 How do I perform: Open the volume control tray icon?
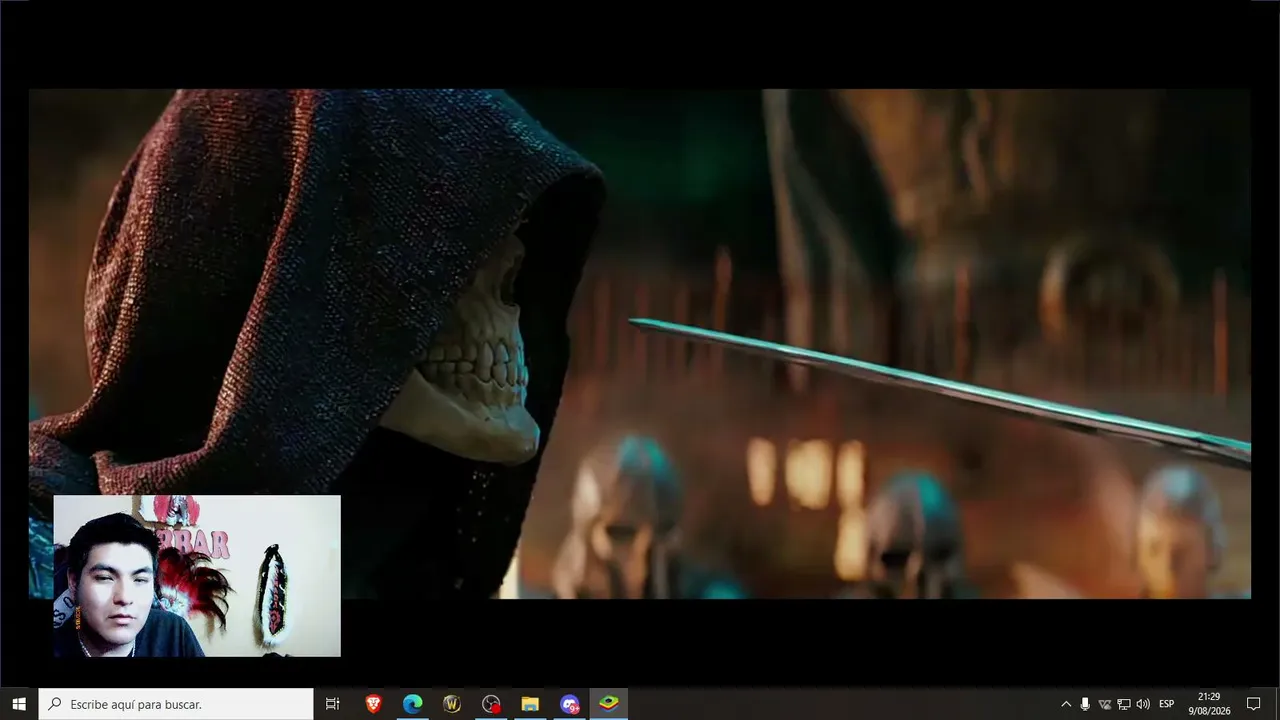[x=1143, y=704]
